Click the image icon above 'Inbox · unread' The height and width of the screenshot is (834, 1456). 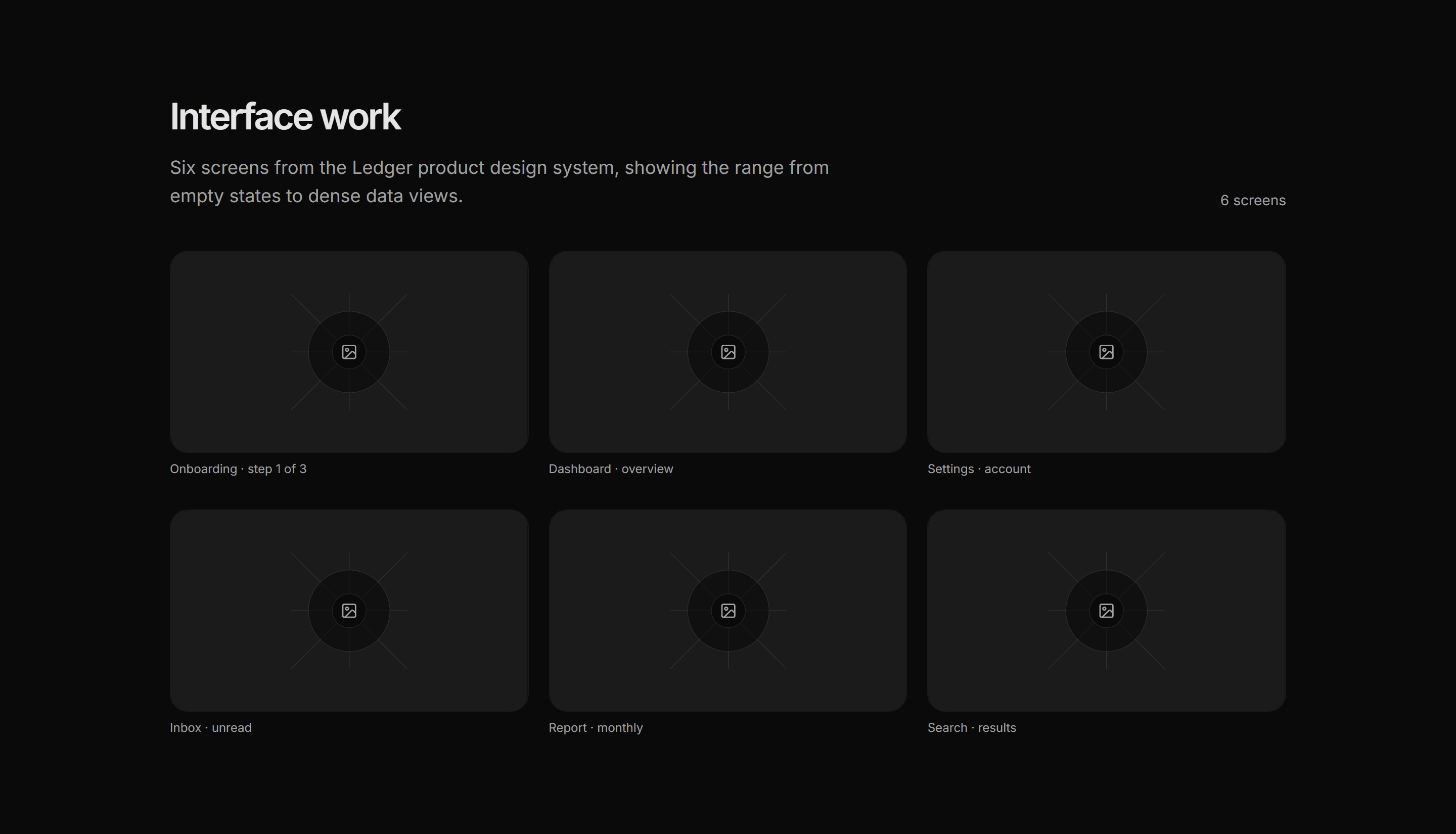coord(349,611)
